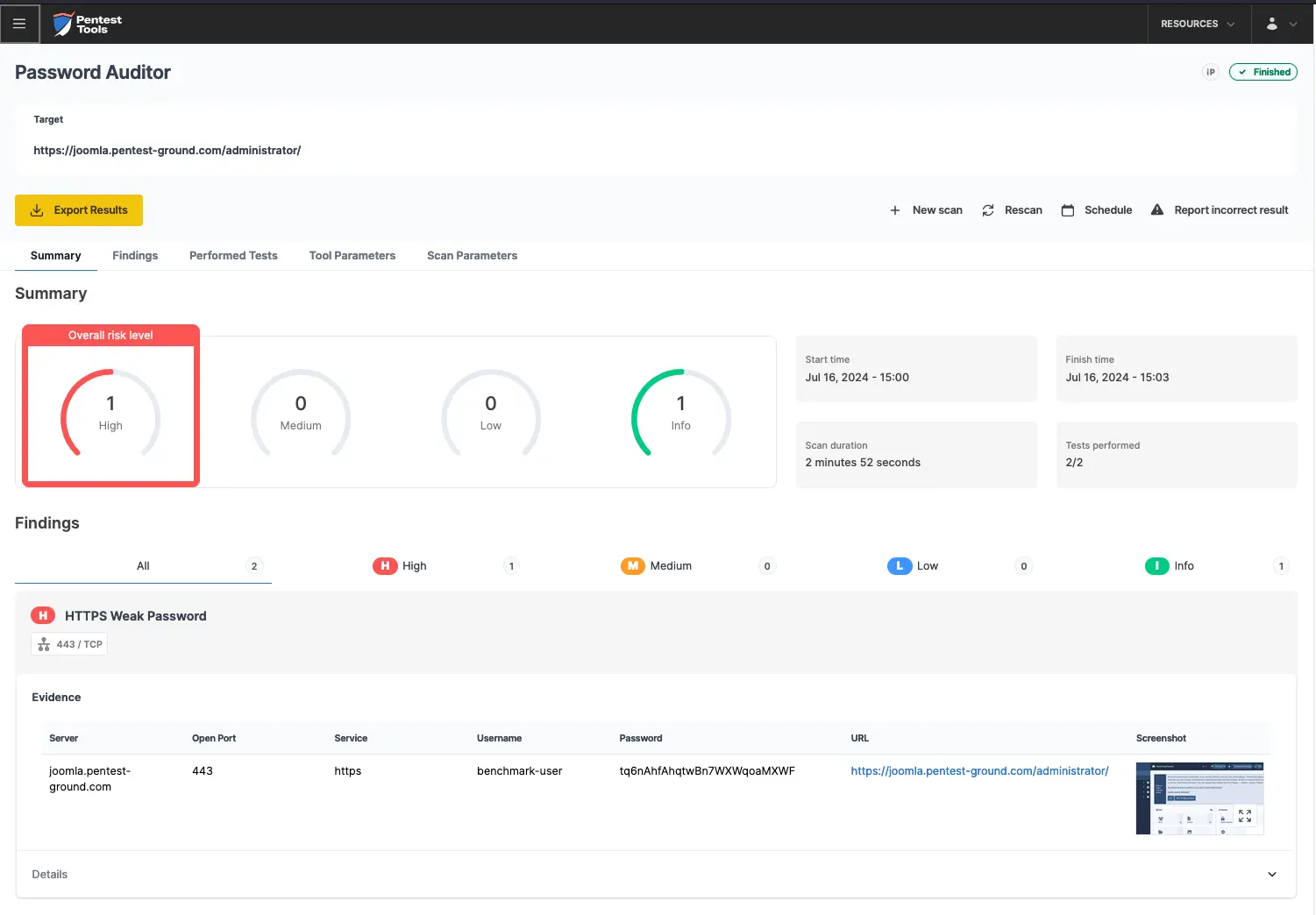Image resolution: width=1316 pixels, height=915 pixels.
Task: Click the H badge beside HTTPS Weak Password
Action: pos(43,616)
